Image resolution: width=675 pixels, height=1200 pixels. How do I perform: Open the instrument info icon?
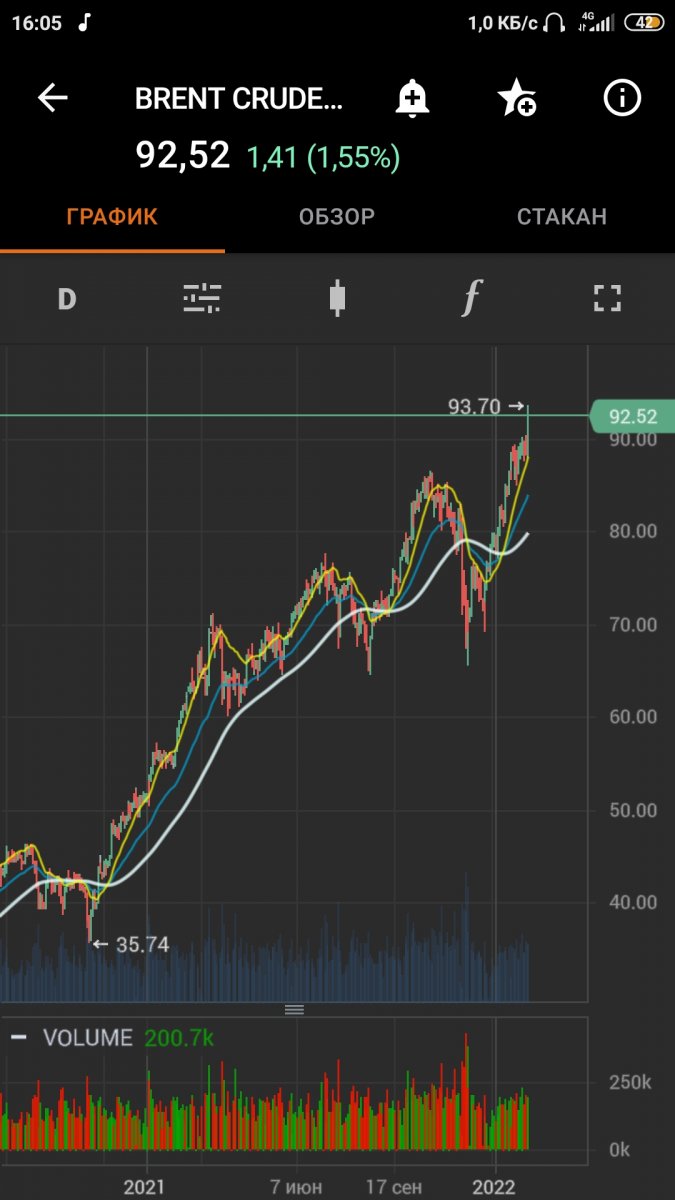pyautogui.click(x=622, y=98)
